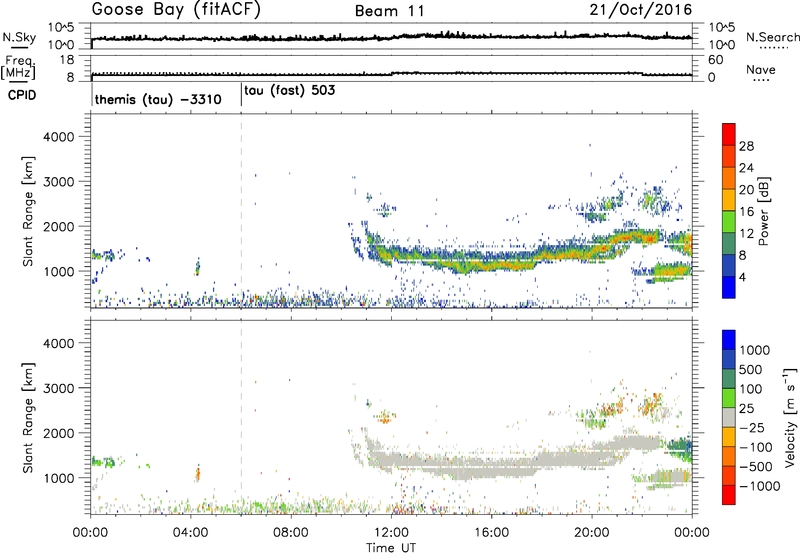Click the frequency trace in the Freq panel
Screen dimensions: 800x554
[391, 74]
